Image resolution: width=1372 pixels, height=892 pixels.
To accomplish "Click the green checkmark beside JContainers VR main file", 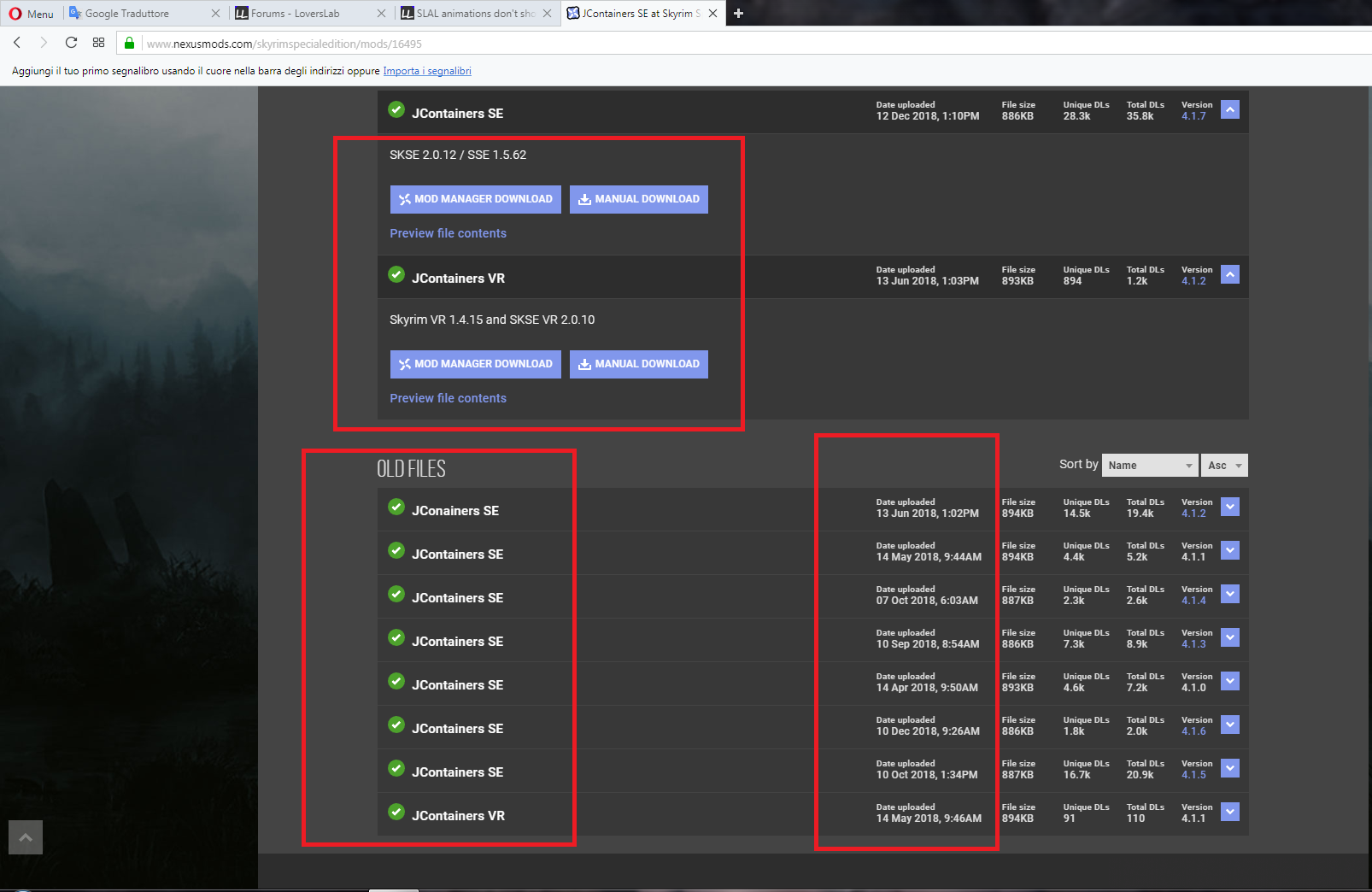I will (x=396, y=274).
